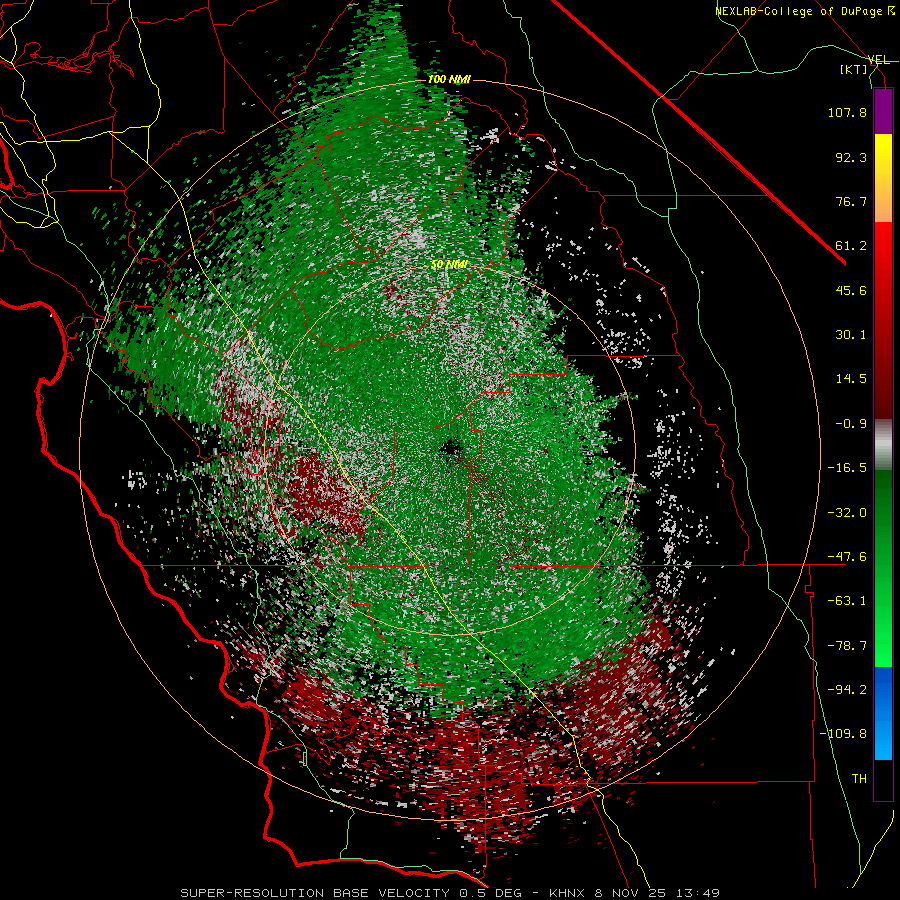
Task: Click the -32.0 legend value
Action: click(x=847, y=512)
